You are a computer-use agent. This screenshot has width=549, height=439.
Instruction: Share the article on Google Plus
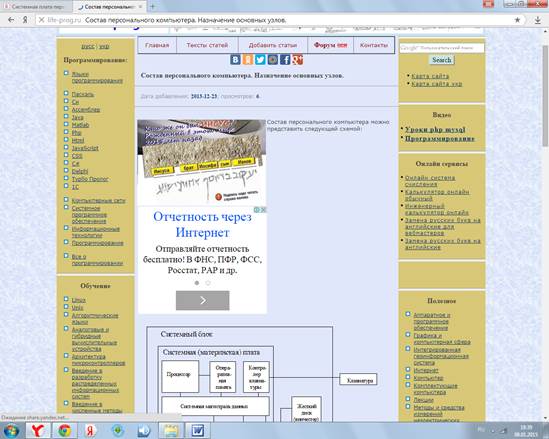(297, 60)
